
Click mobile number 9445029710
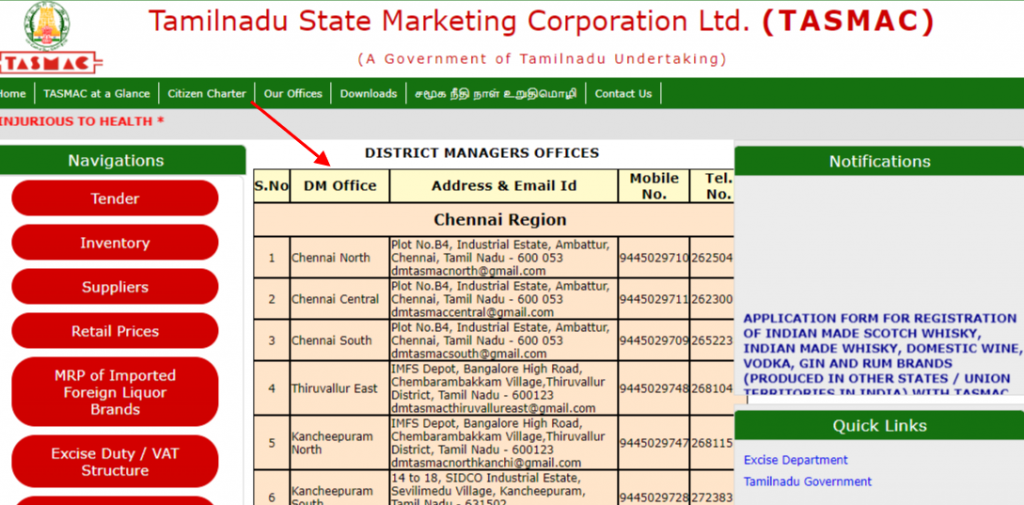click(654, 257)
